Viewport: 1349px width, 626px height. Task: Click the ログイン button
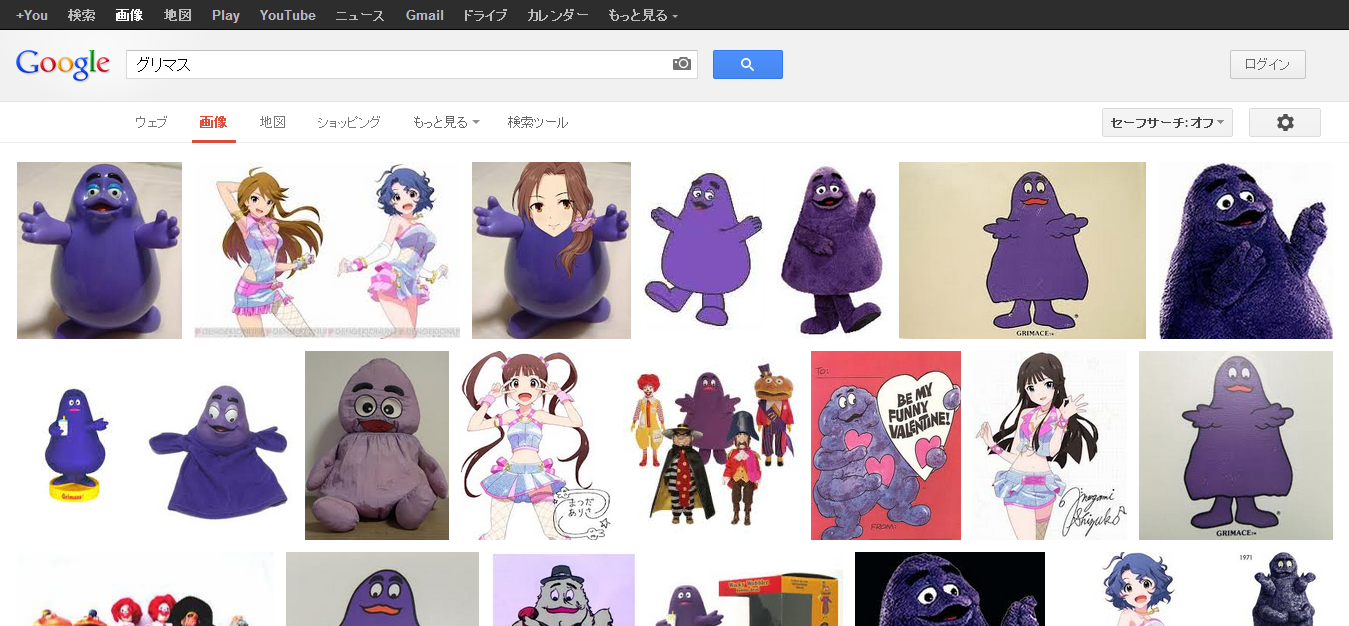tap(1267, 64)
